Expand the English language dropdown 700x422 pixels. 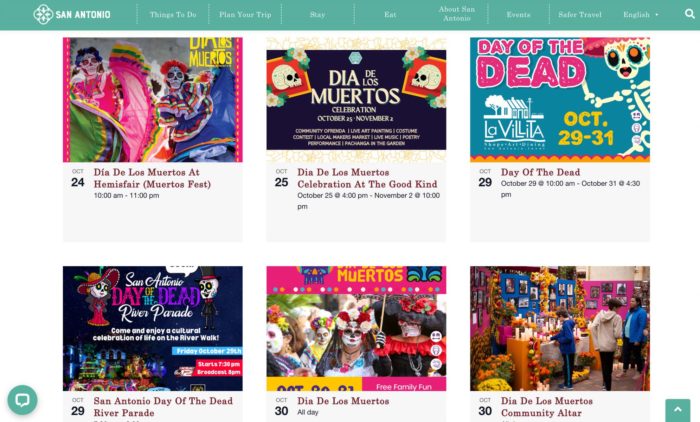point(641,14)
